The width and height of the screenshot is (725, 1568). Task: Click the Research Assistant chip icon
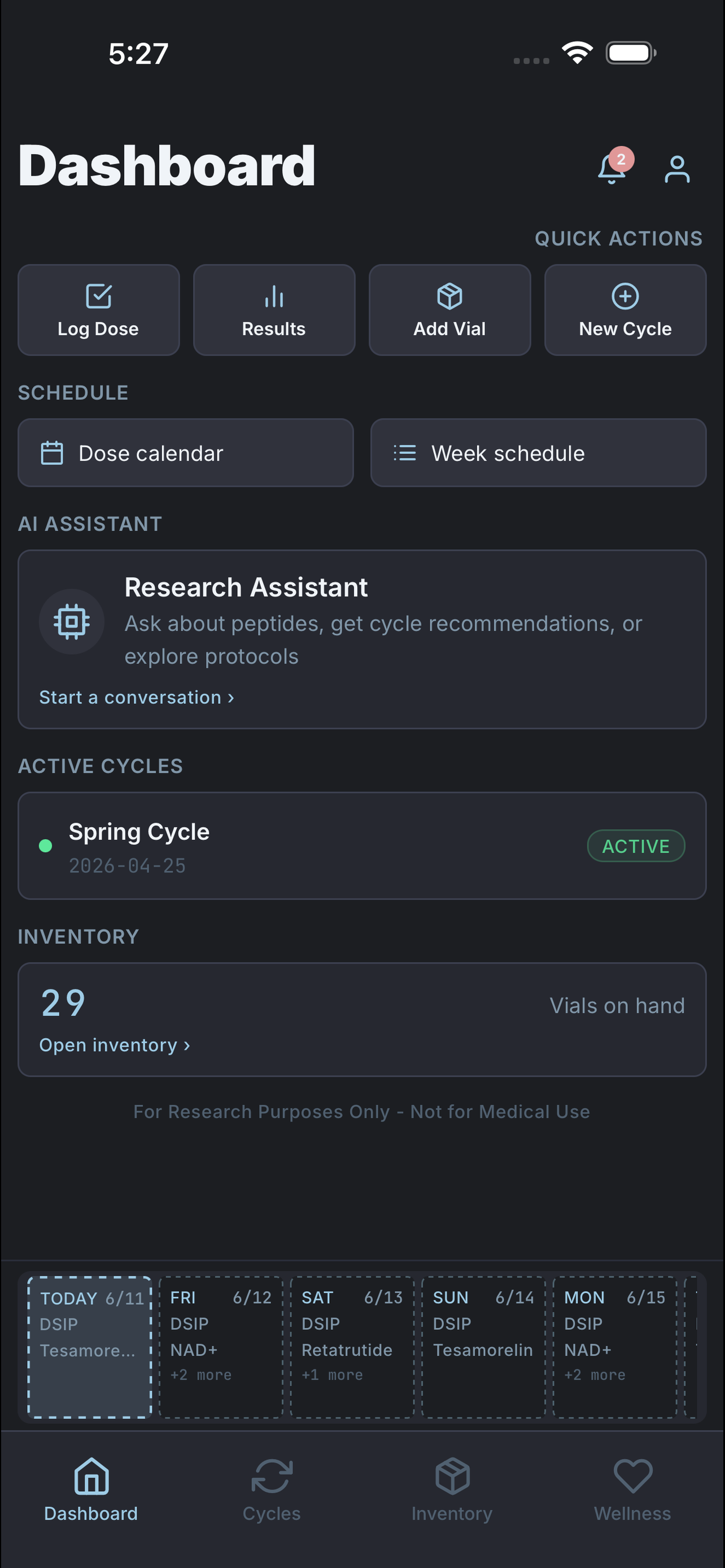[x=72, y=621]
